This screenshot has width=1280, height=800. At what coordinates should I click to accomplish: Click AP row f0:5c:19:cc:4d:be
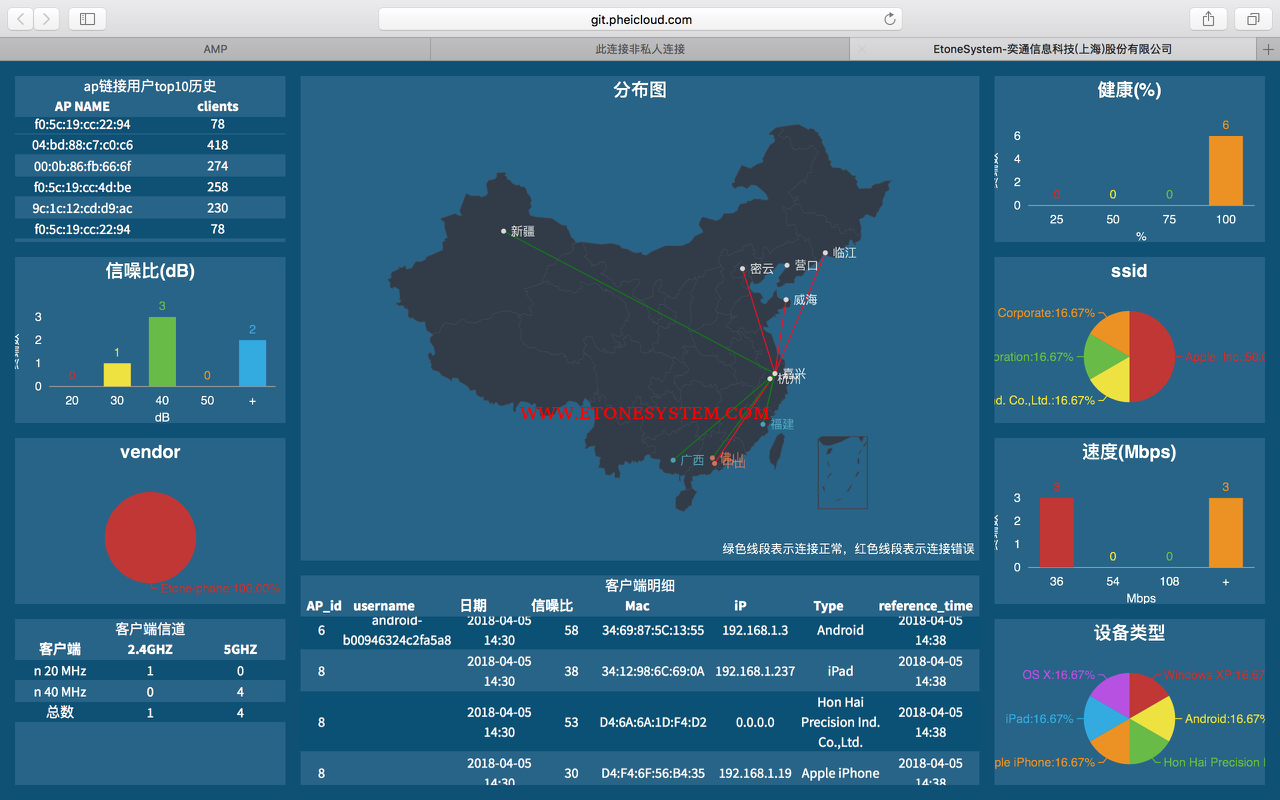150,187
